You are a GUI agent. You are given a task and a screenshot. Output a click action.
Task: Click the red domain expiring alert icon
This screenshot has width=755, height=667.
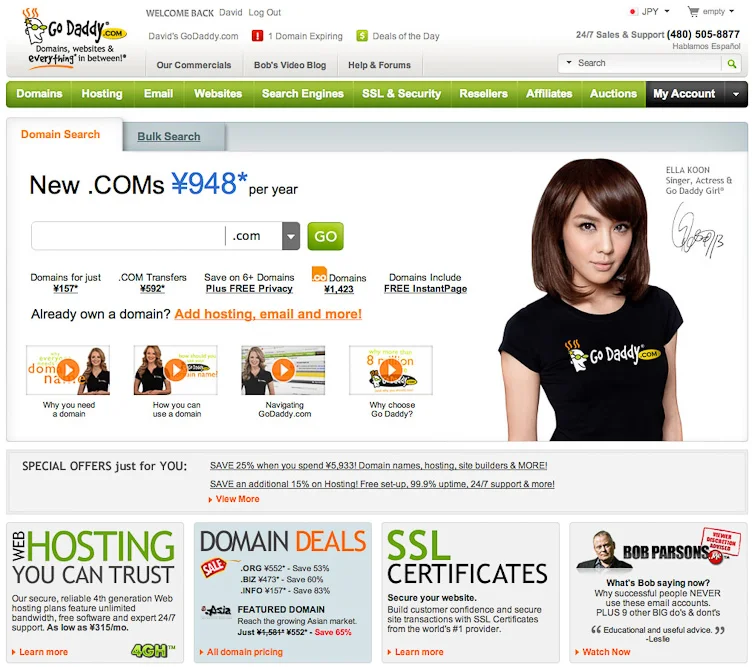258,36
